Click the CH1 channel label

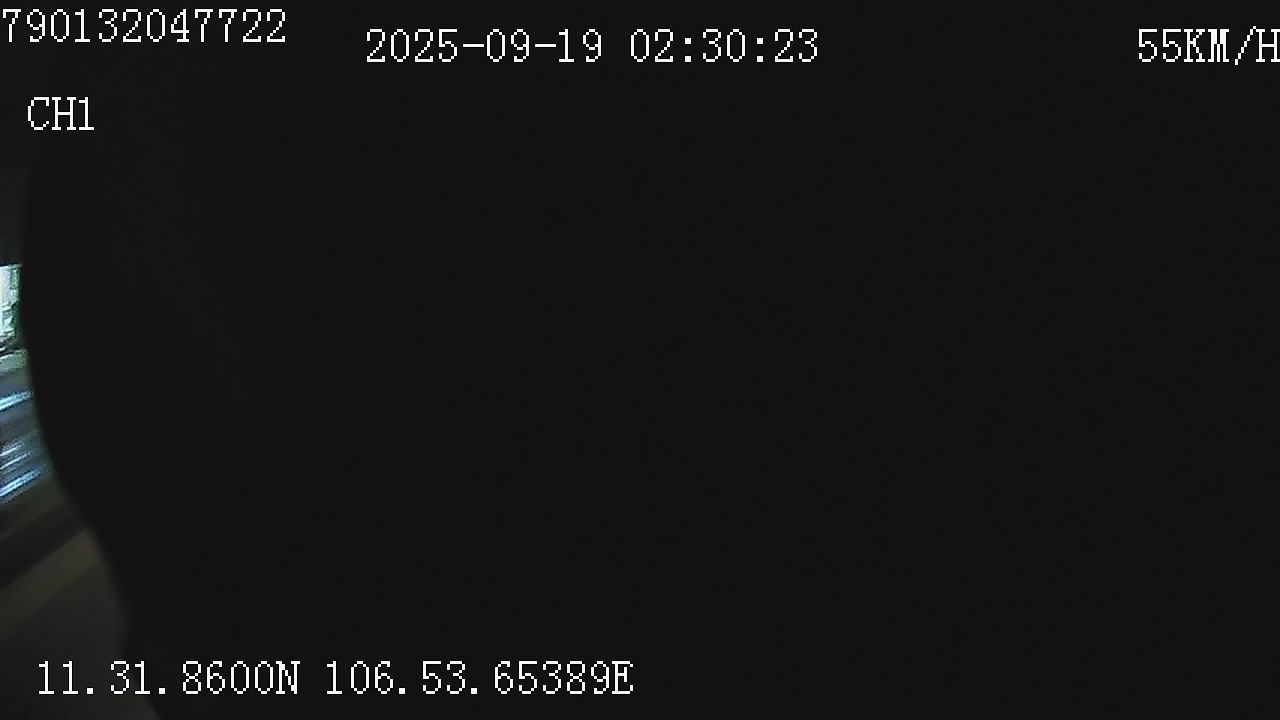point(60,115)
